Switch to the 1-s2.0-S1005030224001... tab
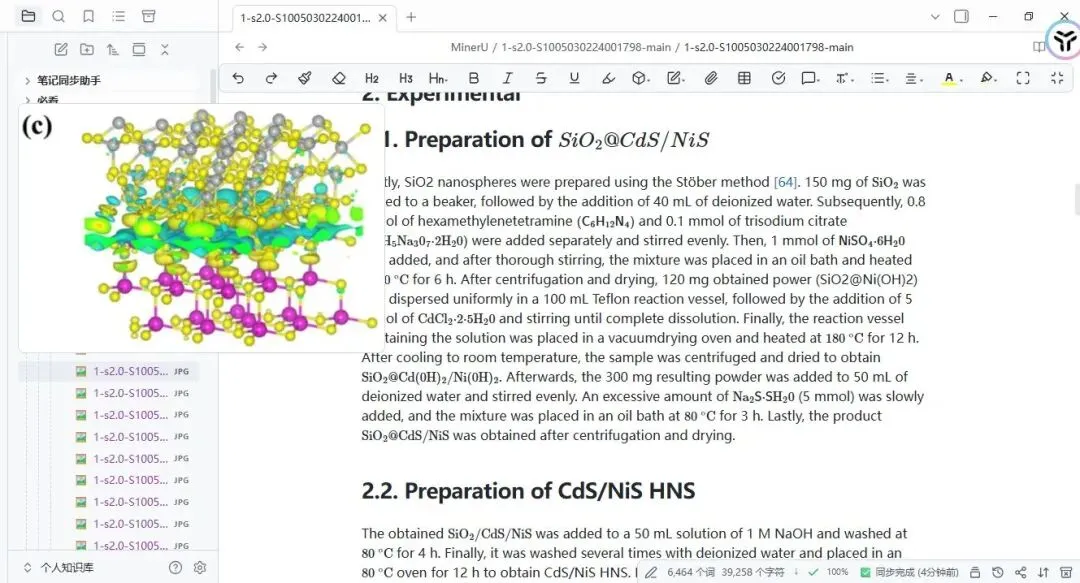Image resolution: width=1080 pixels, height=583 pixels. tap(304, 18)
